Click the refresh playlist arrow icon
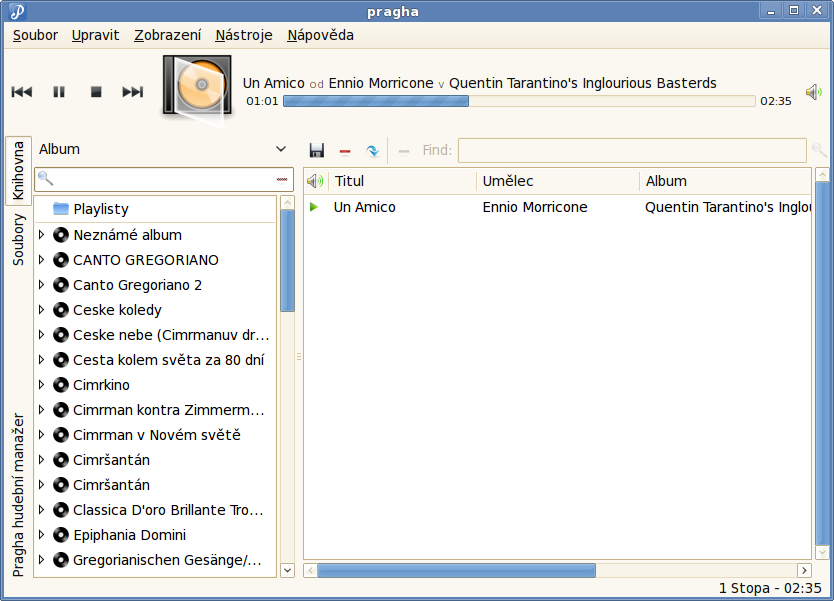 click(x=372, y=151)
